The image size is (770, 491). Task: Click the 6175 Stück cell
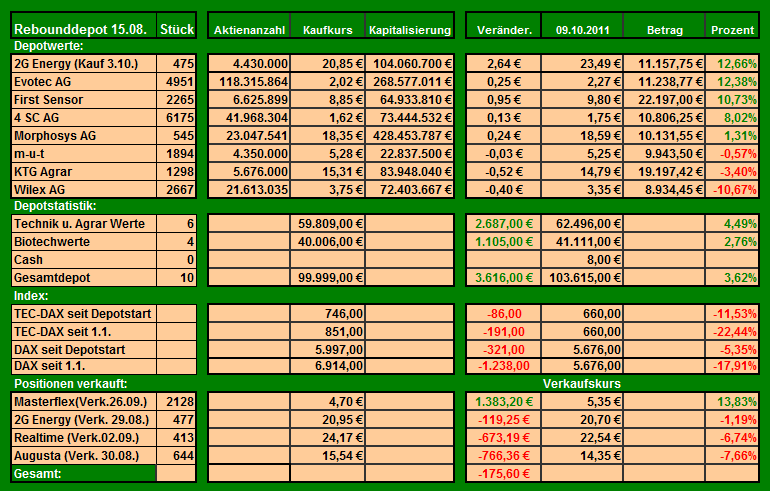[x=177, y=118]
